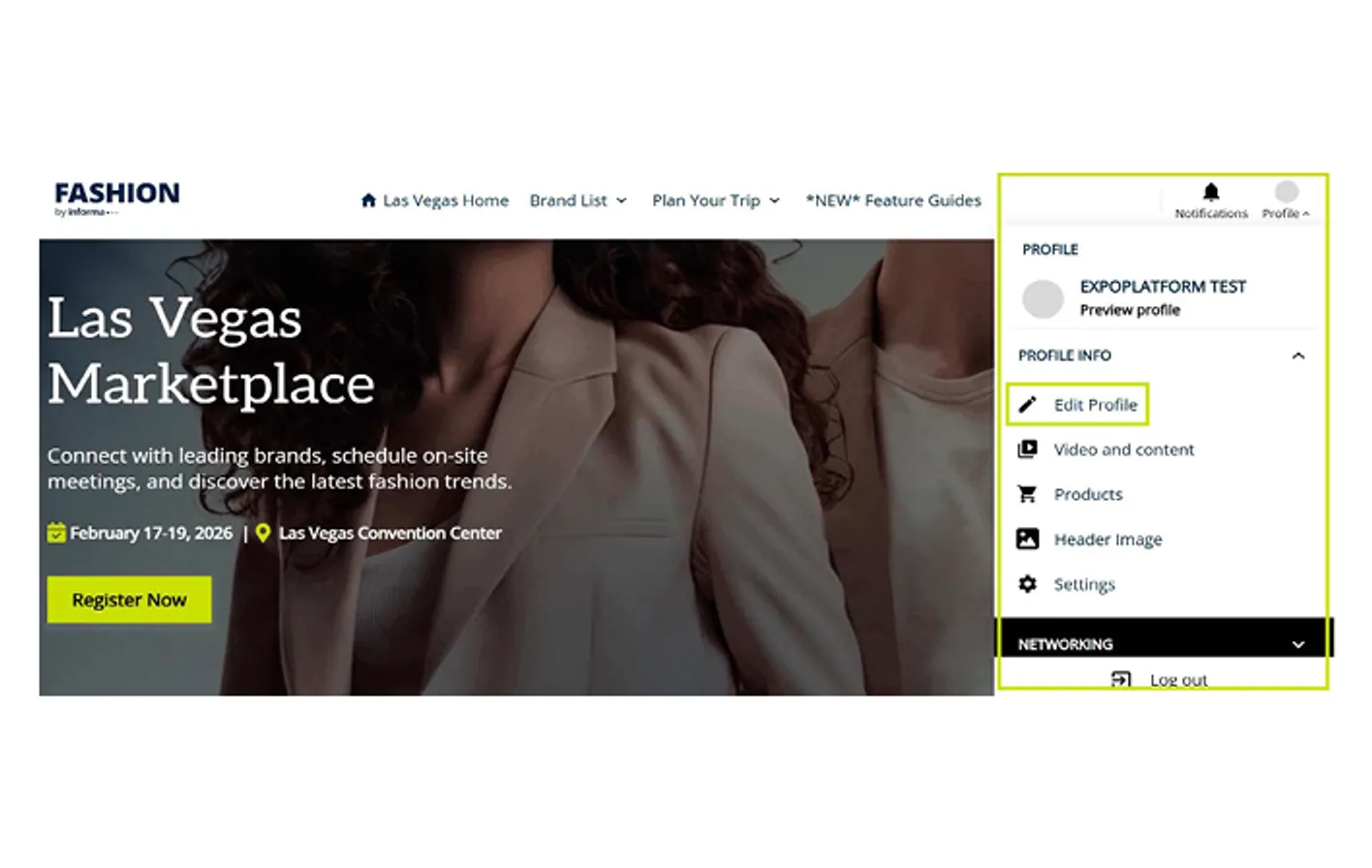
Task: Open the Brand List dropdown arrow
Action: [x=621, y=201]
